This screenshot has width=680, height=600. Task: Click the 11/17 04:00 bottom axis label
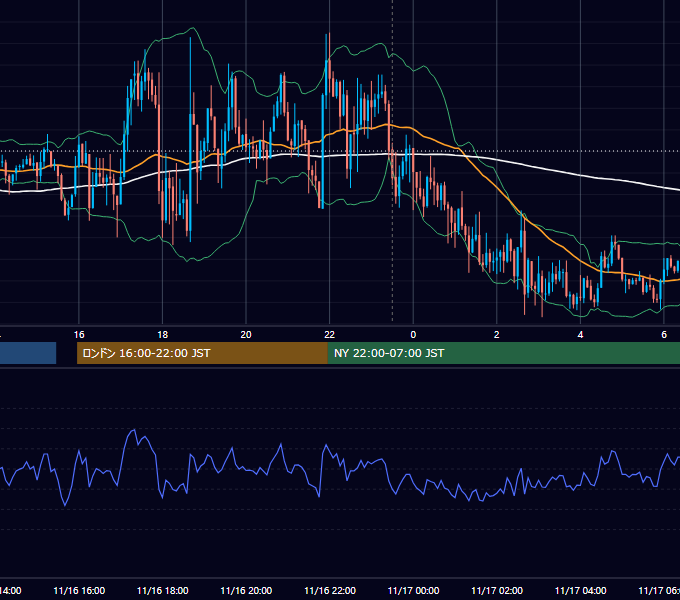pos(580,590)
